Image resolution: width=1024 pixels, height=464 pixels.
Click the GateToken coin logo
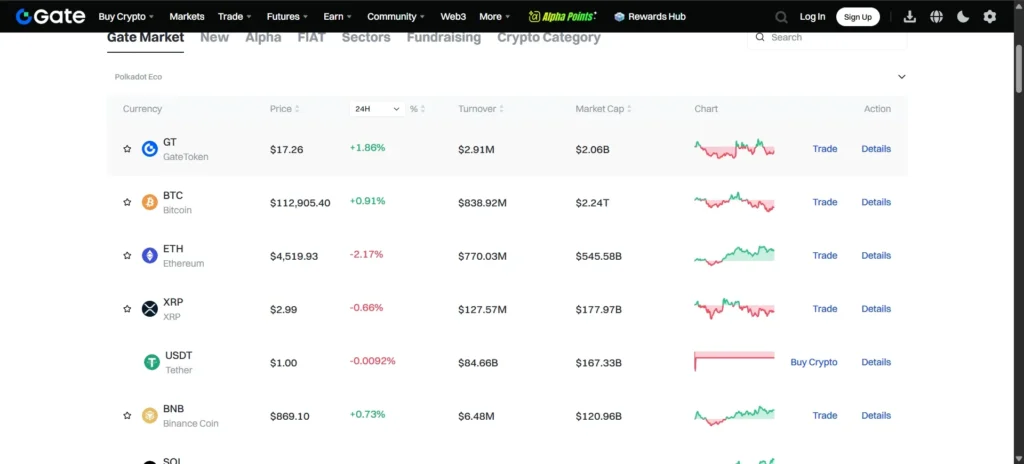(x=150, y=149)
